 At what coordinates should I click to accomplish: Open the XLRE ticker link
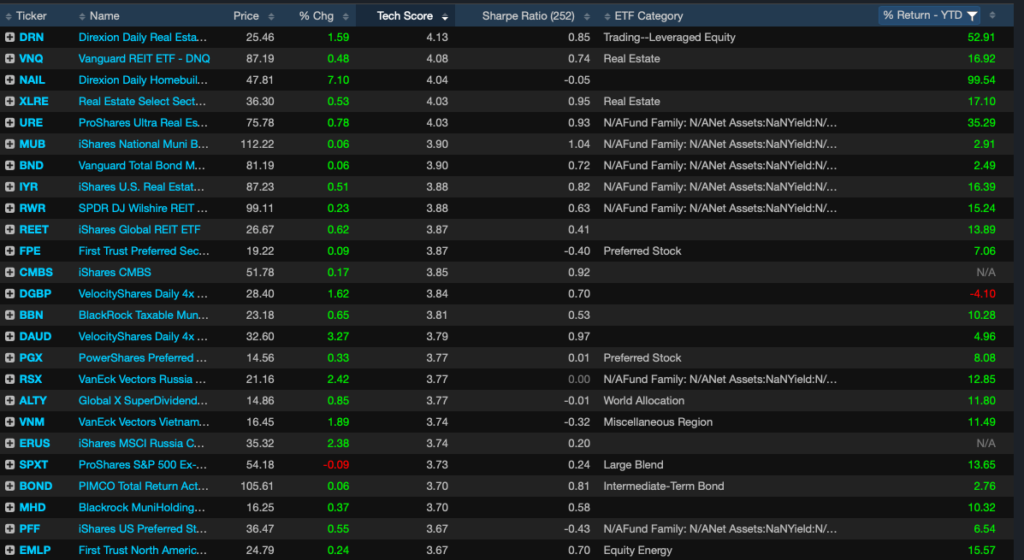point(33,101)
